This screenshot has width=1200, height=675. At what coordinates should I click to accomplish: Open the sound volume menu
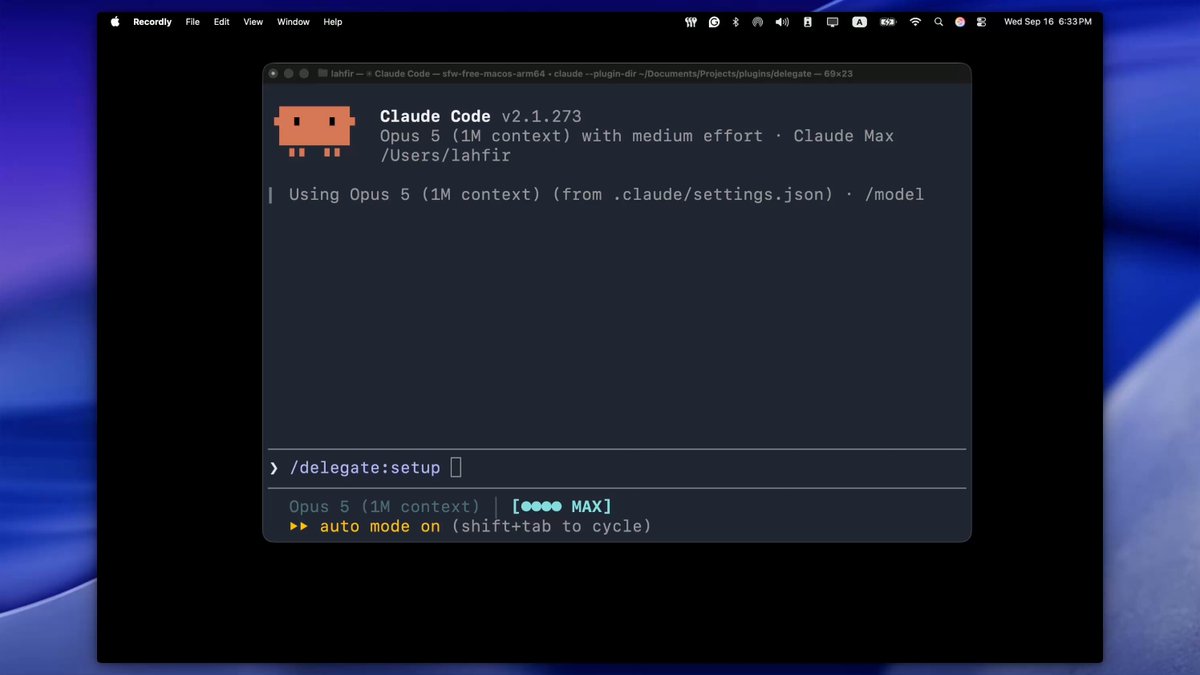point(782,22)
